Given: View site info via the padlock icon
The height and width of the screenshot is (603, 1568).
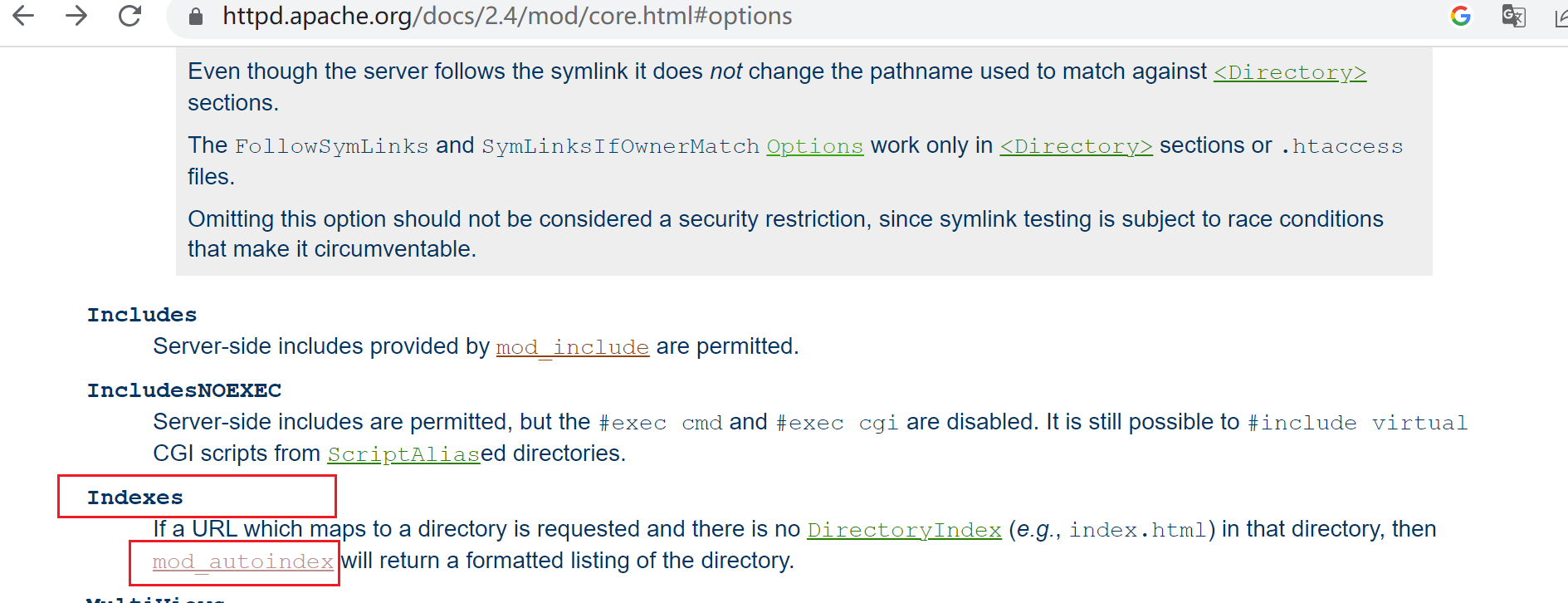Looking at the screenshot, I should coord(196,17).
